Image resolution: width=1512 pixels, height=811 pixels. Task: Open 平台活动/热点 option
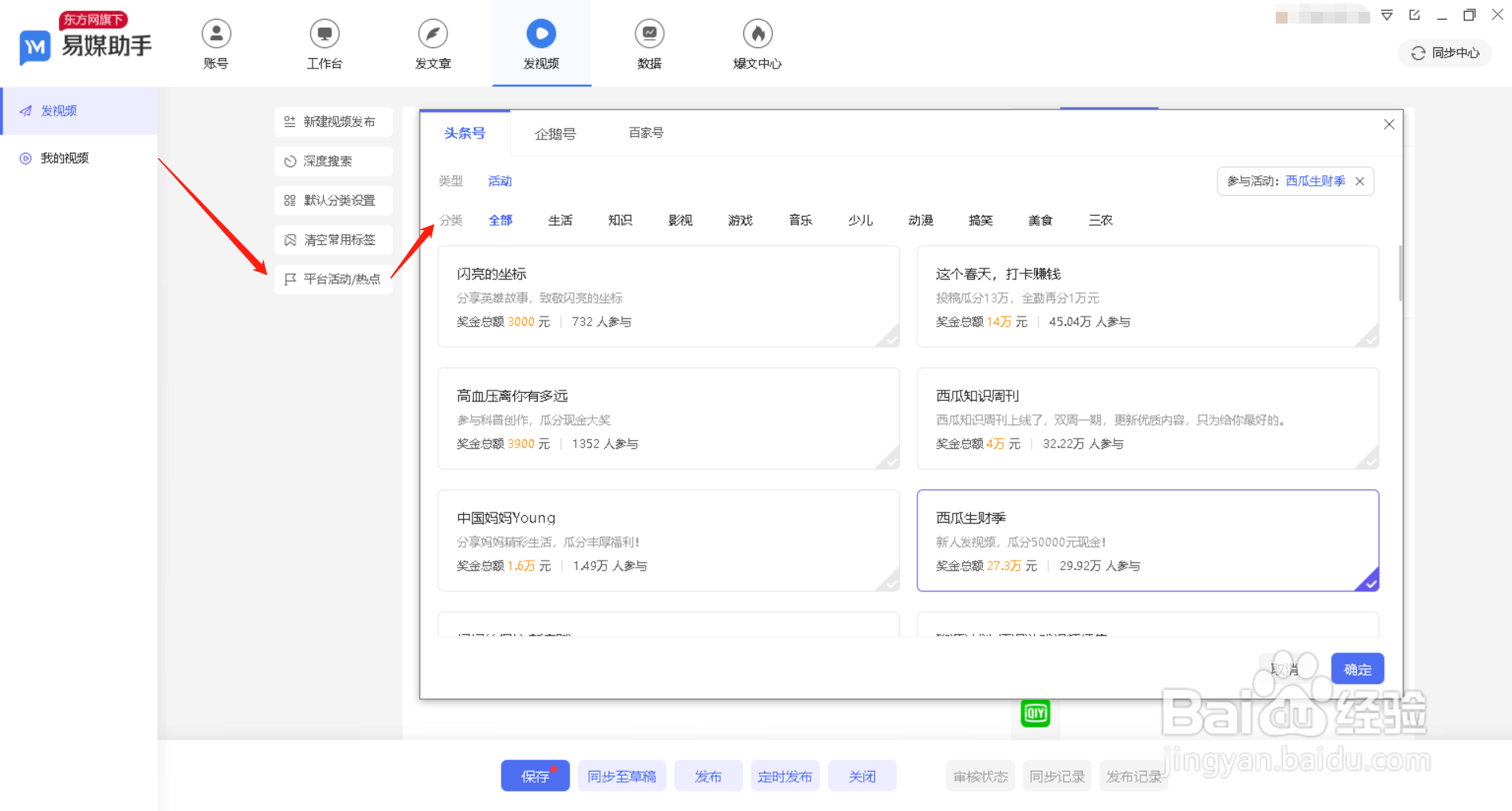click(333, 280)
